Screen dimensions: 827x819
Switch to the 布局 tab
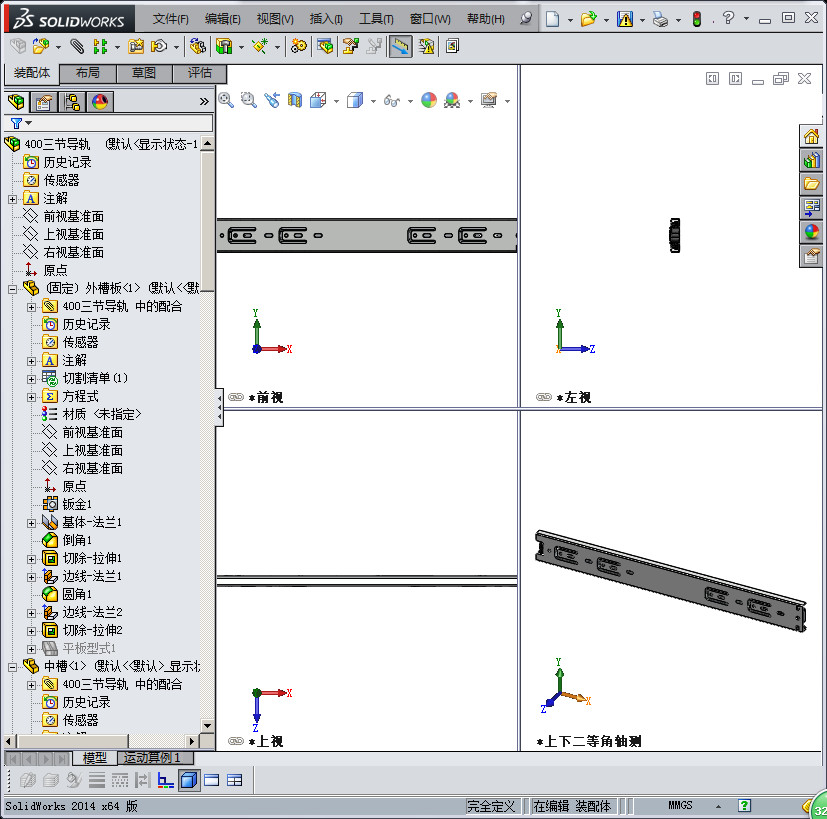point(88,73)
